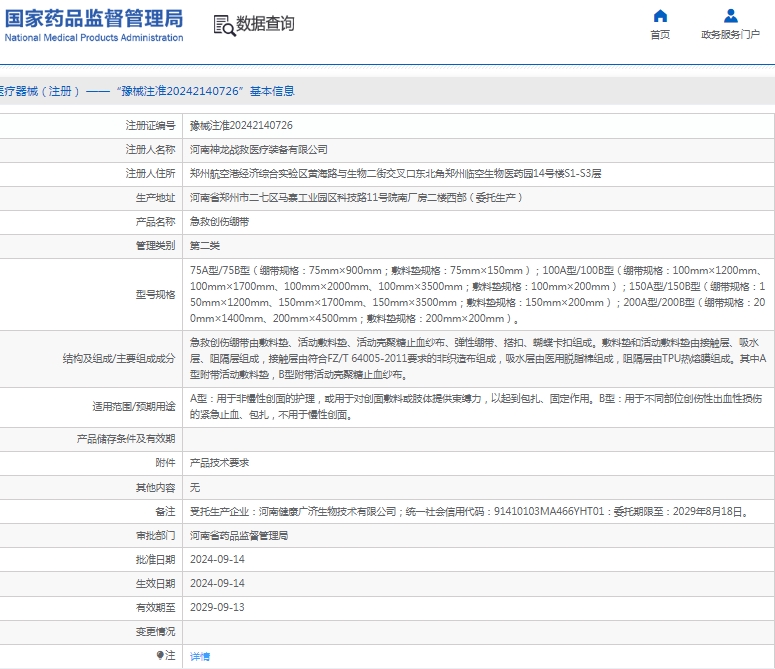Select 河南省药品监督管理局 approval department
Image resolution: width=775 pixels, height=669 pixels.
point(239,536)
